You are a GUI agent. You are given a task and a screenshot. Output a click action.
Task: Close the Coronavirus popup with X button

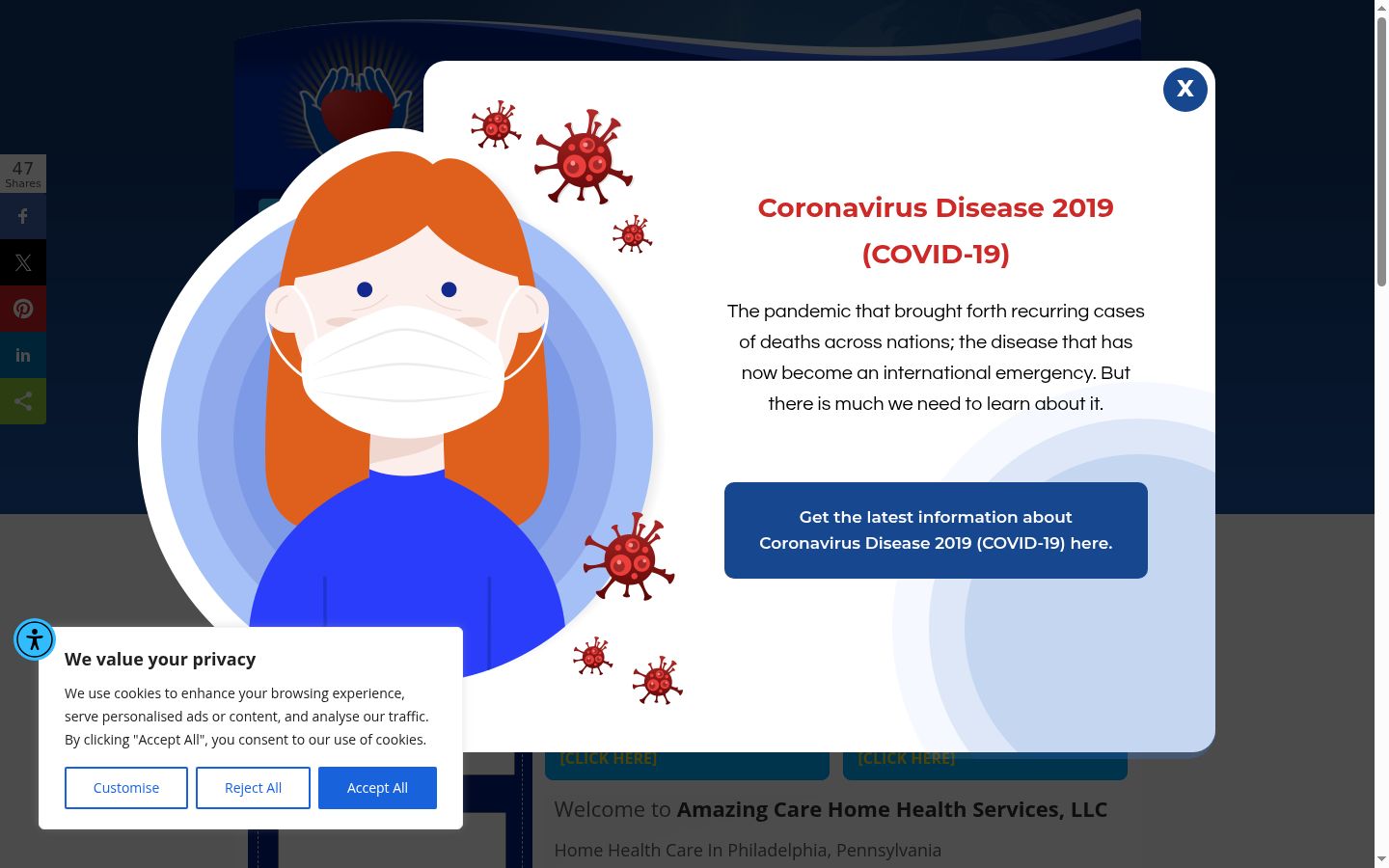[1185, 89]
